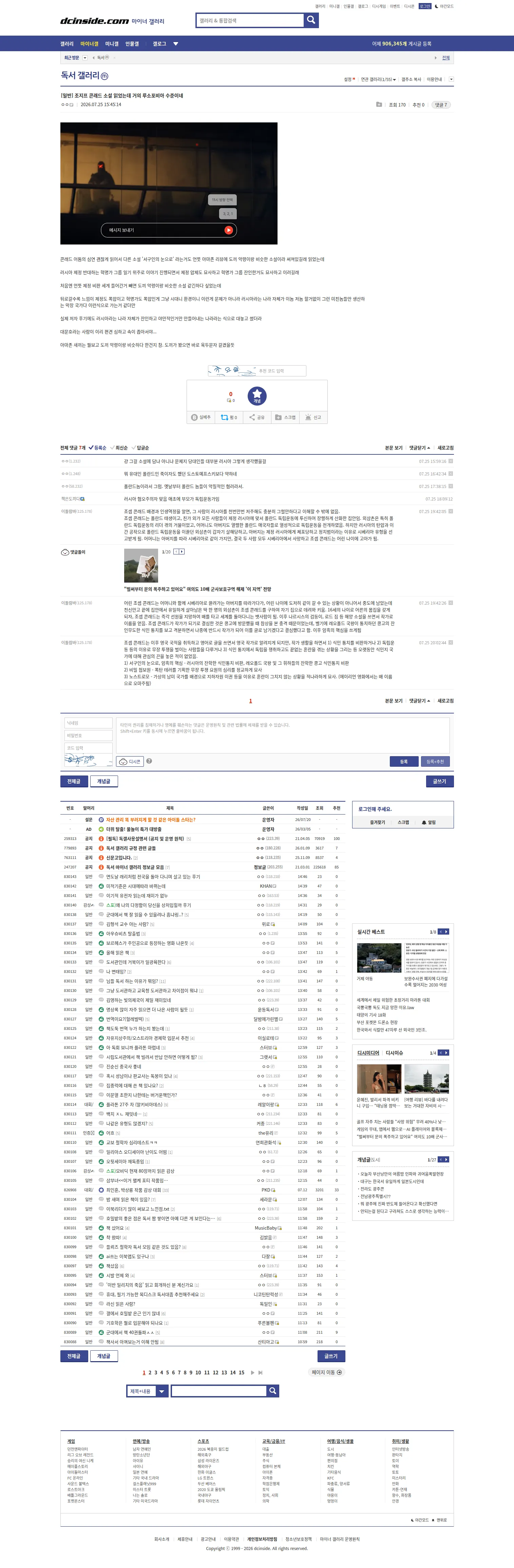Switch to the 개념글 tab above list
The image size is (514, 1568).
[x=104, y=781]
